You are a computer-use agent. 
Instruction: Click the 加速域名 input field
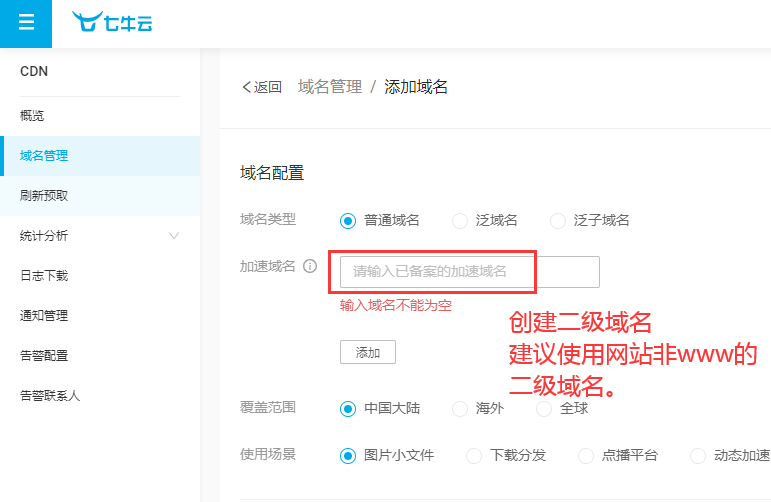[469, 271]
